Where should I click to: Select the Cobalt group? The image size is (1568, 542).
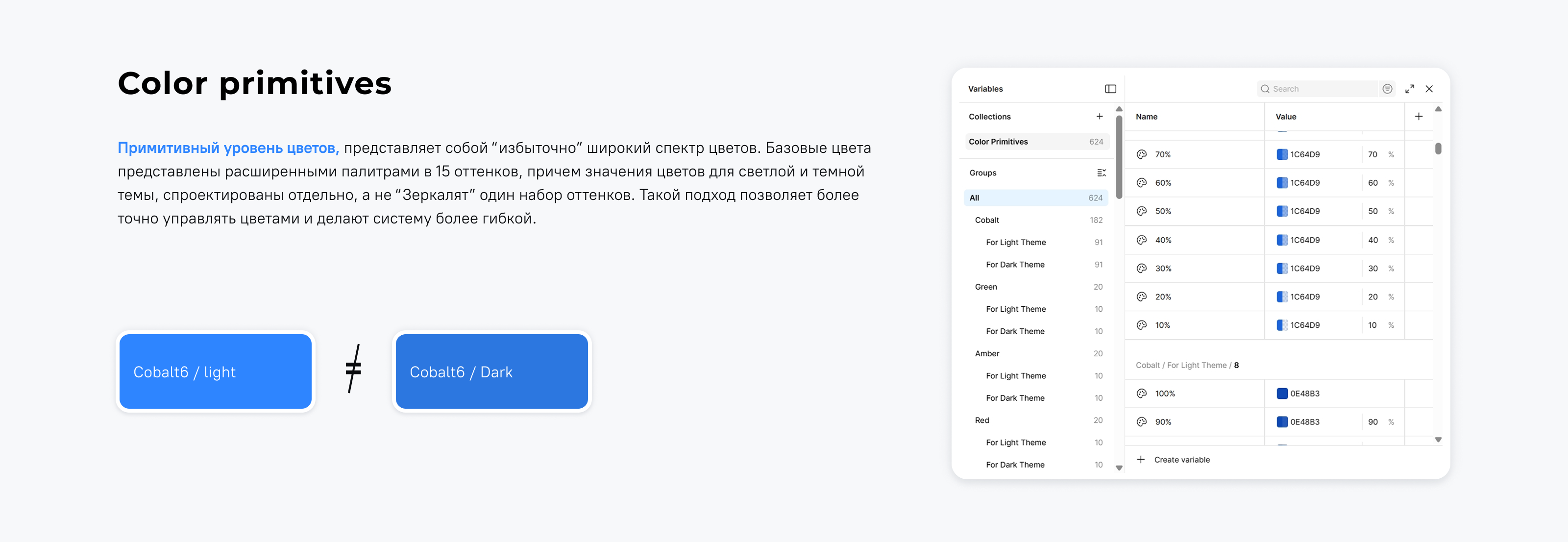(1035, 220)
